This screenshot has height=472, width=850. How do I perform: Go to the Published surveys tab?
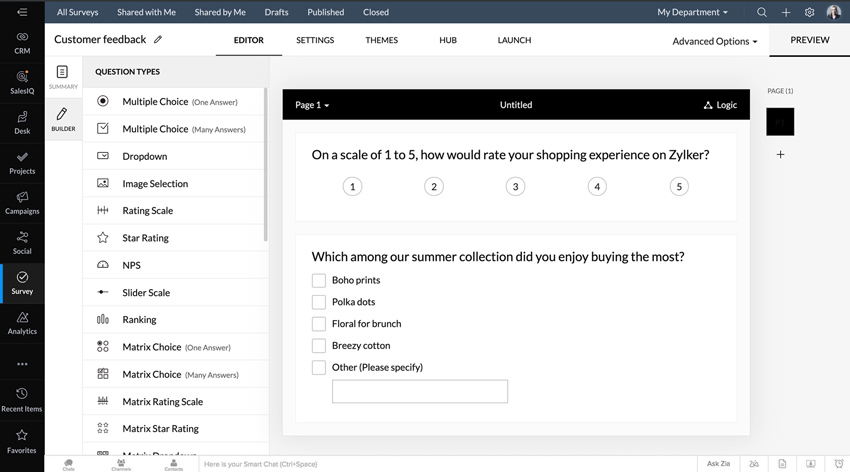point(325,13)
